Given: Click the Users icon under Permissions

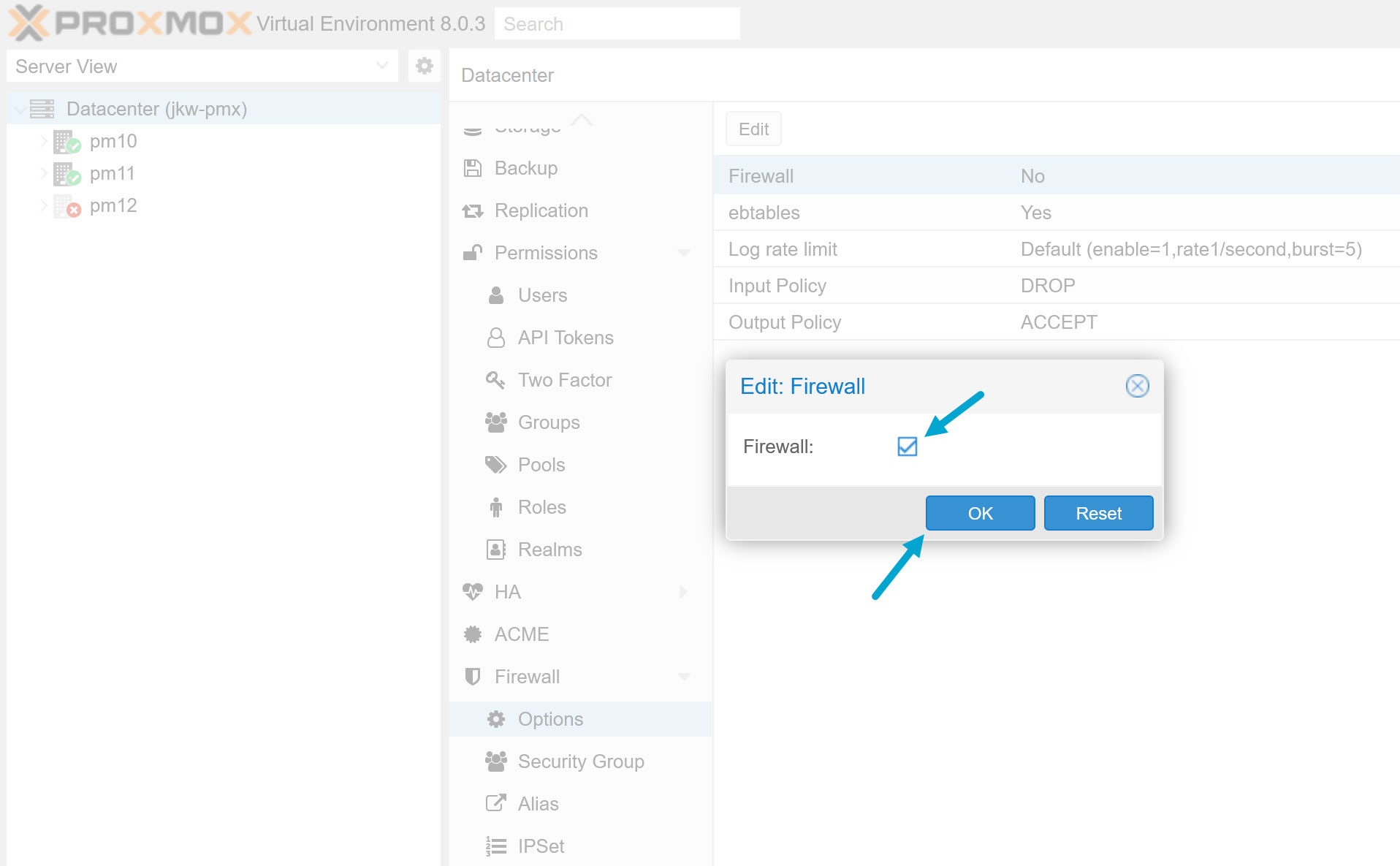Looking at the screenshot, I should 496,295.
